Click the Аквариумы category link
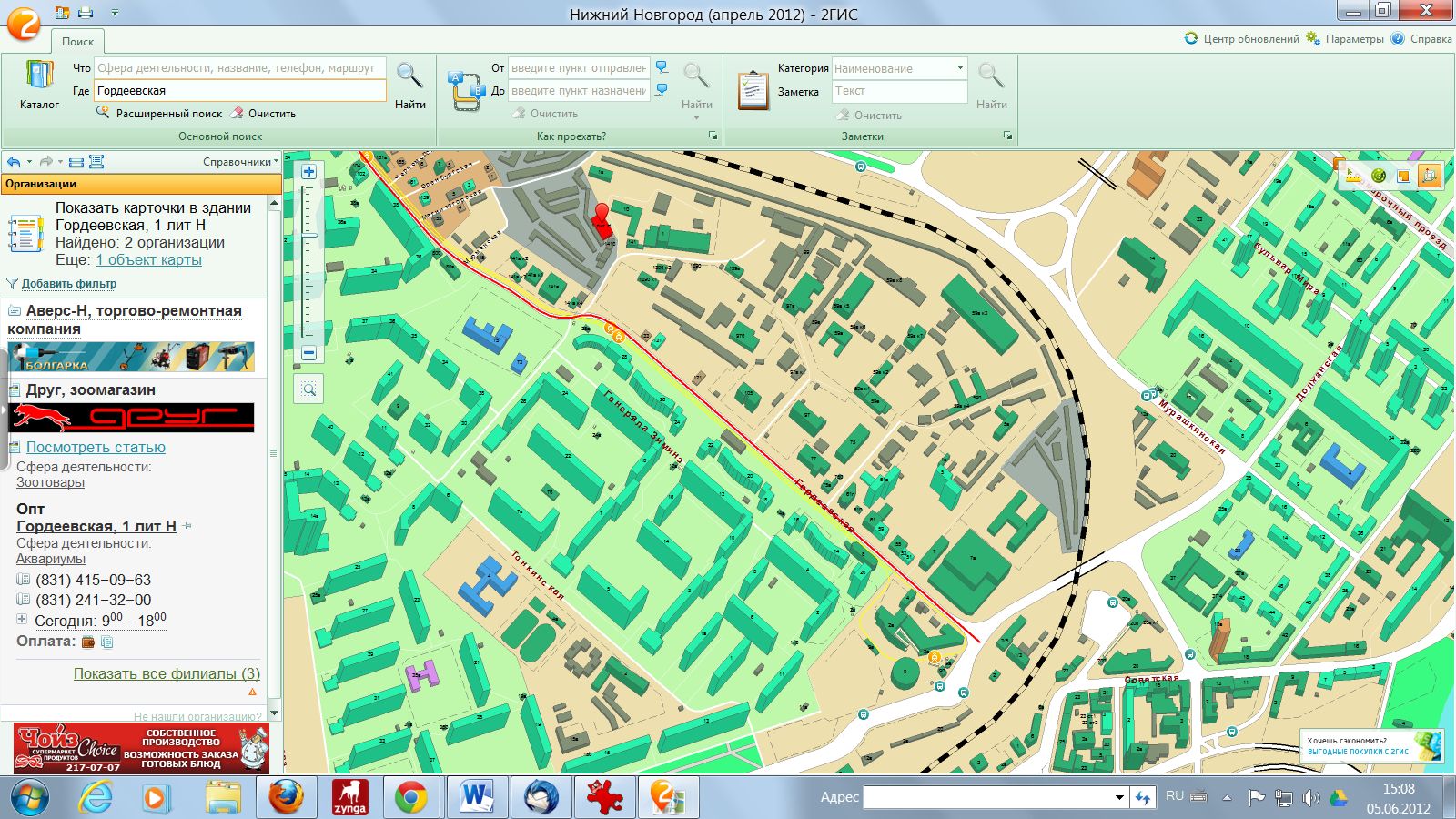Viewport: 1456px width, 819px height. [51, 559]
